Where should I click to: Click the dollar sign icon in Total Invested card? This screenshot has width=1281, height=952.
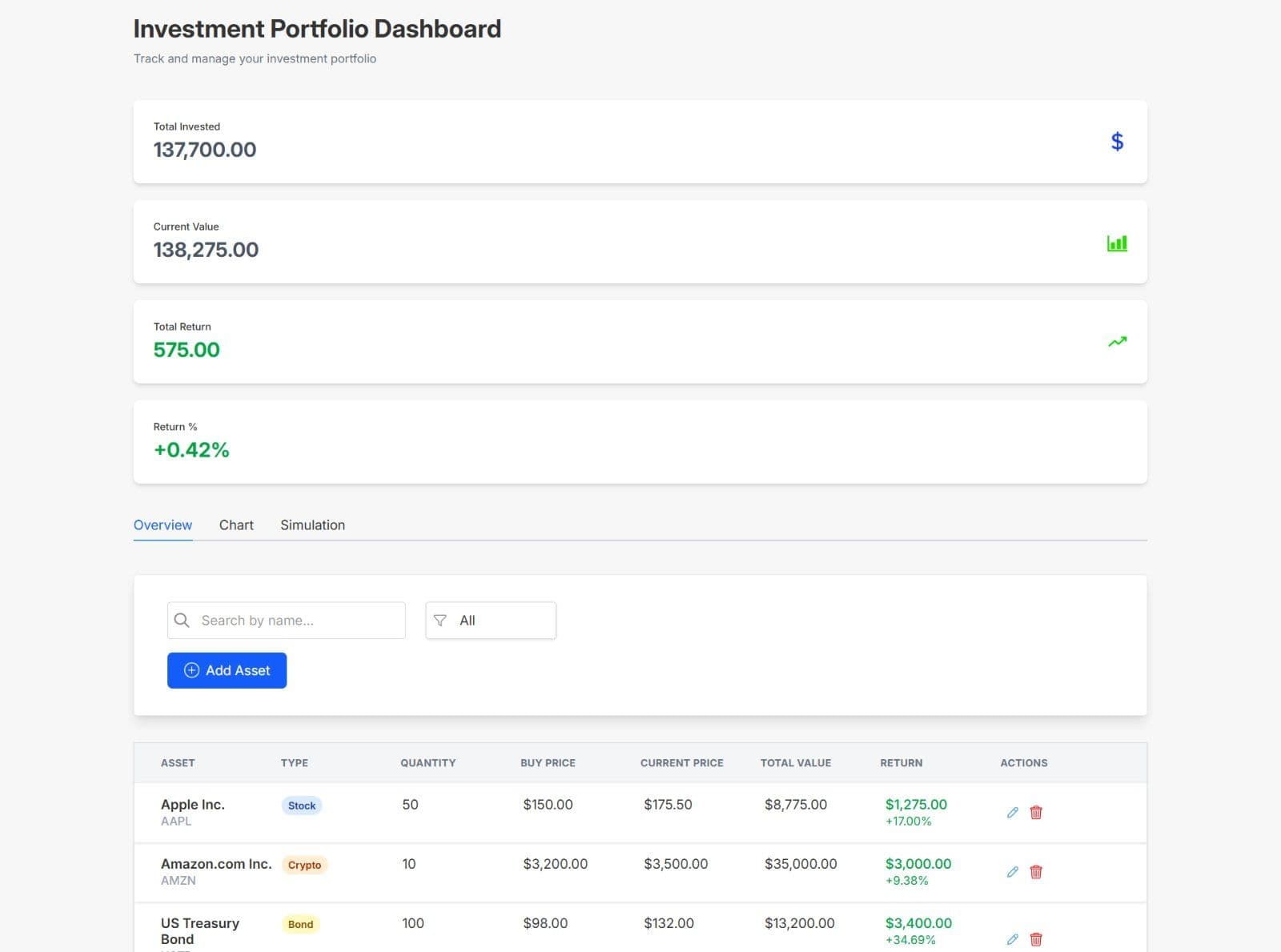pos(1117,142)
